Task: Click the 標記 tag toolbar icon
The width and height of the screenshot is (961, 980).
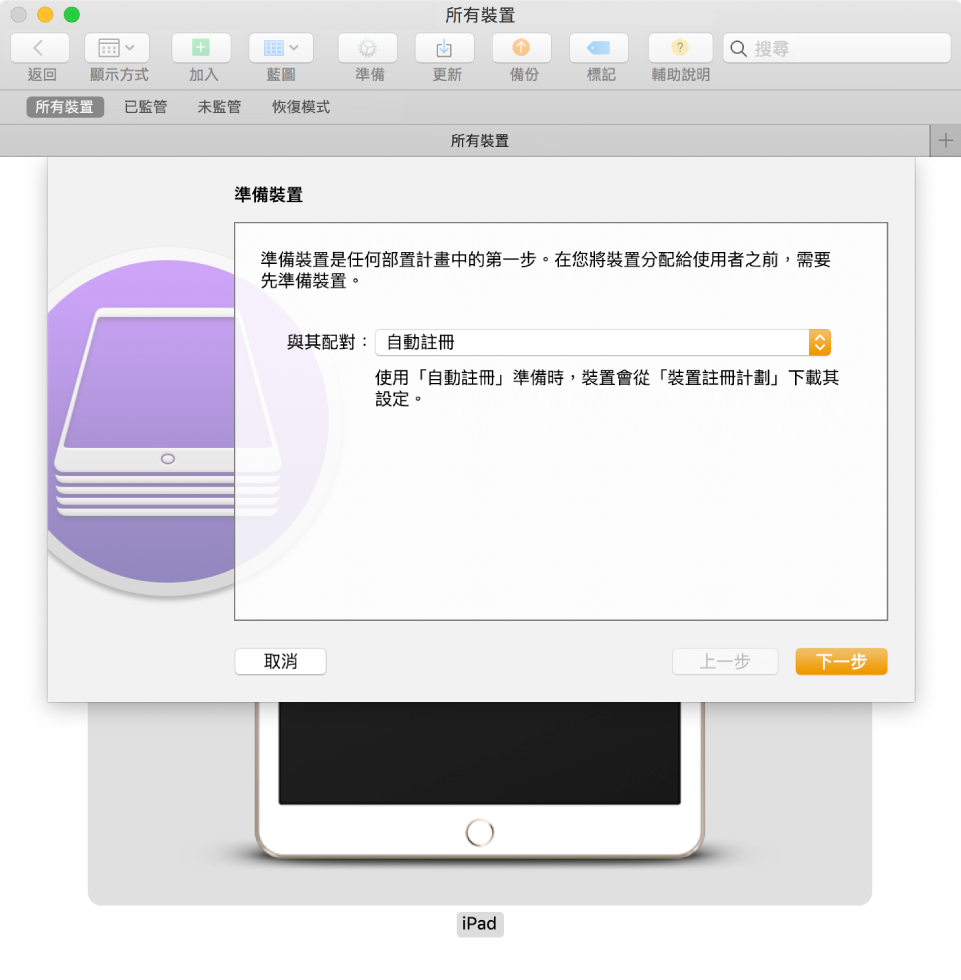Action: [599, 48]
